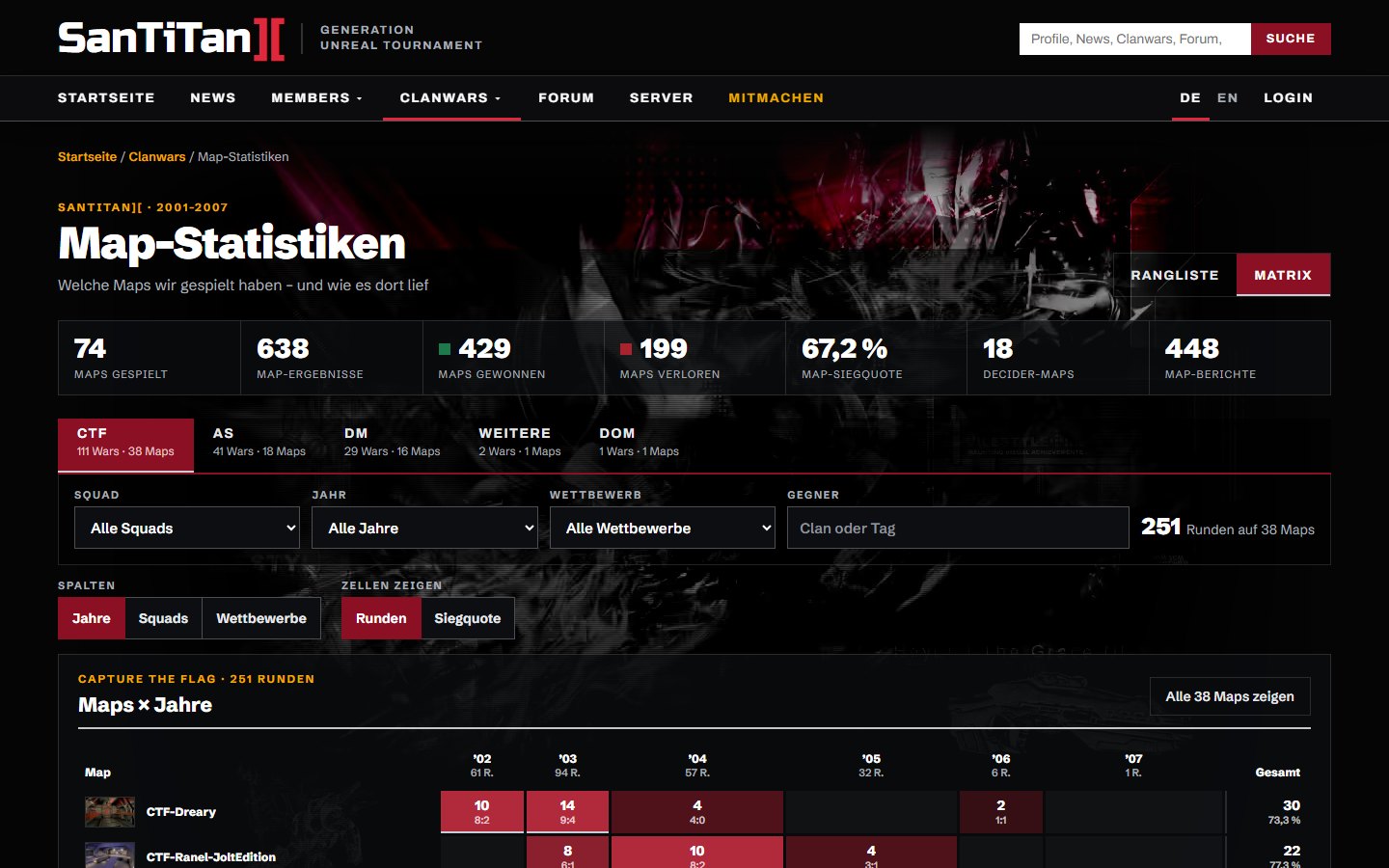Screen dimensions: 1389x868
Task: Go to Startseite in the navigation
Action: click(x=106, y=98)
